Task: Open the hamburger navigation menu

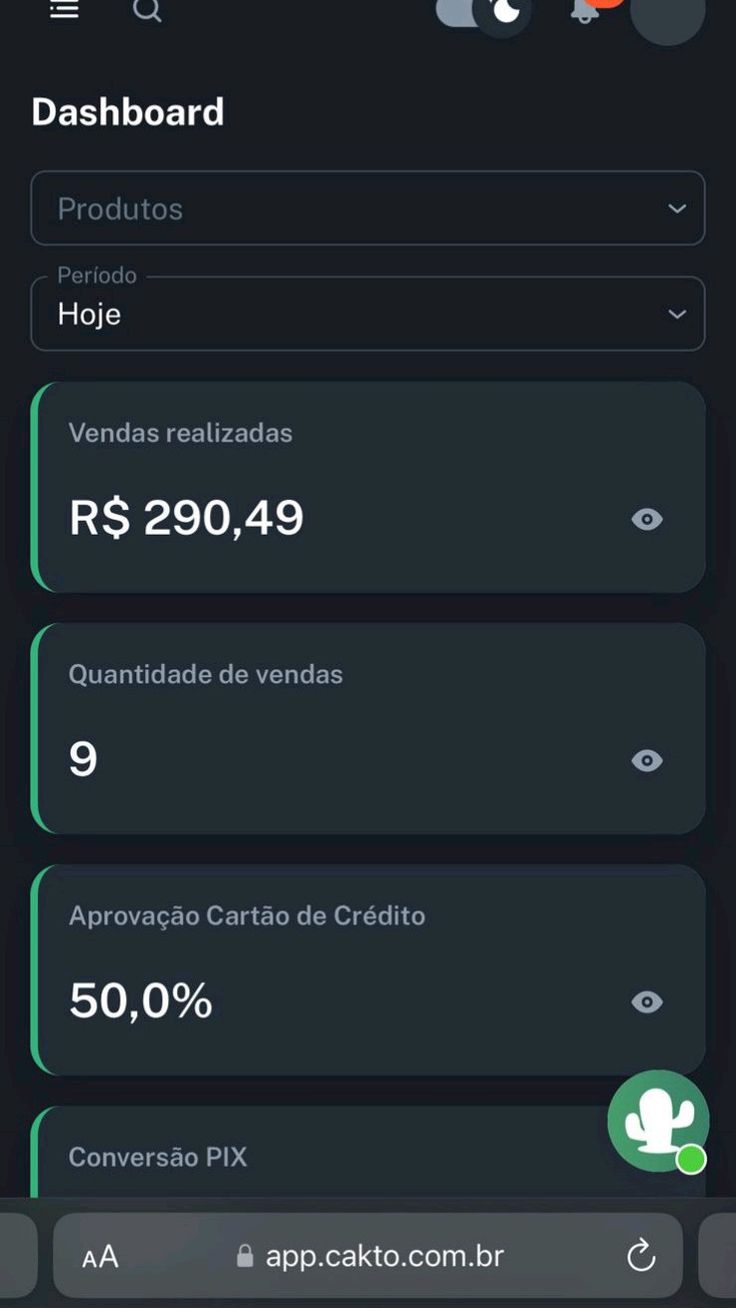Action: click(x=65, y=9)
